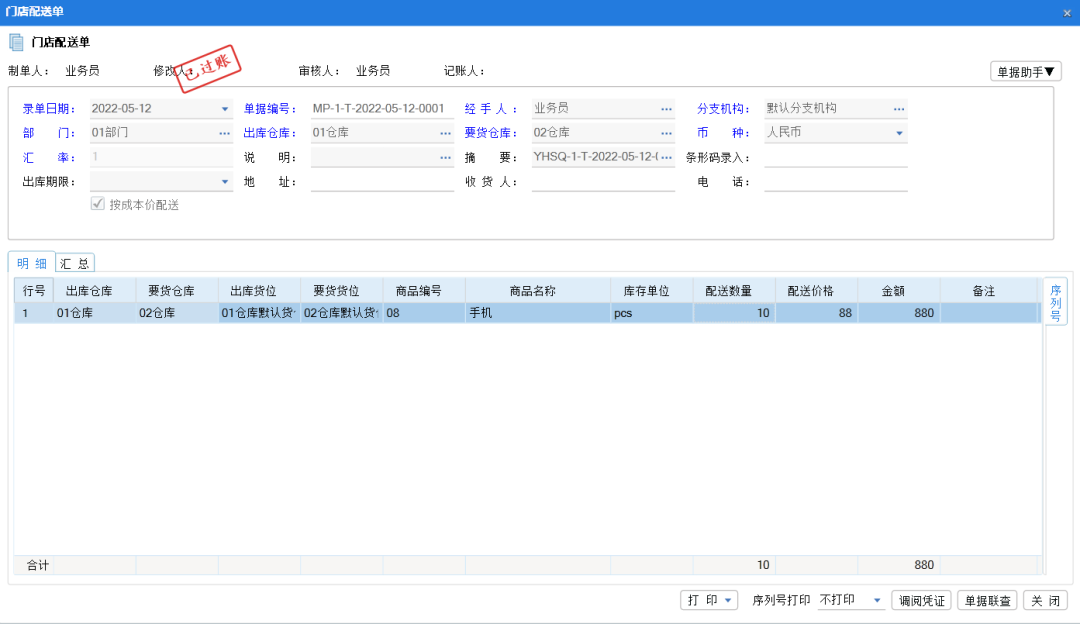
Task: Open the 要货仓库 warehouse lookup
Action: (x=666, y=132)
